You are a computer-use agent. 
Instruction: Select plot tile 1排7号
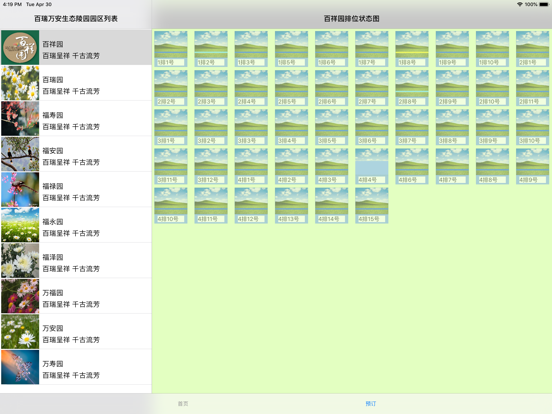[x=372, y=49]
